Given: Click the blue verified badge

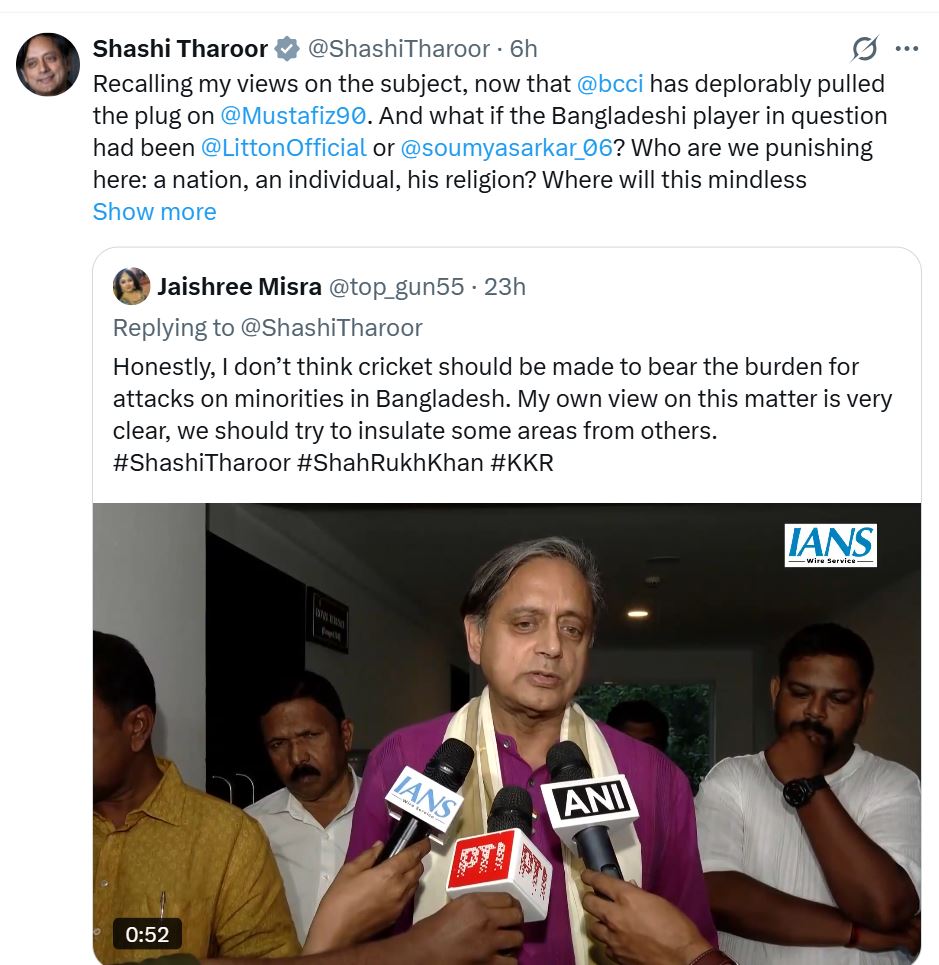Looking at the screenshot, I should coord(287,49).
